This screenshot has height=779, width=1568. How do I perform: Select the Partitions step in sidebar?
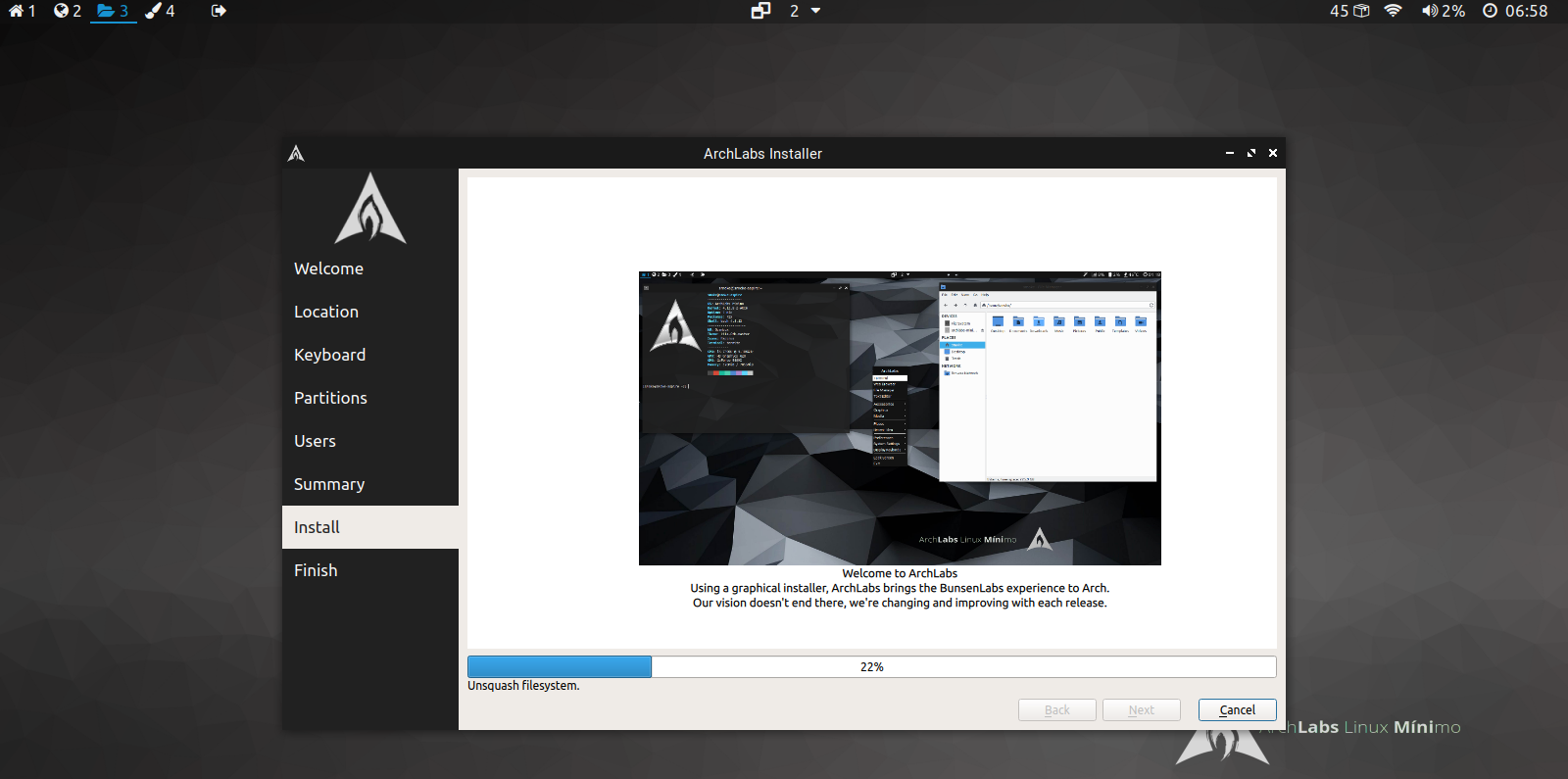coord(330,398)
